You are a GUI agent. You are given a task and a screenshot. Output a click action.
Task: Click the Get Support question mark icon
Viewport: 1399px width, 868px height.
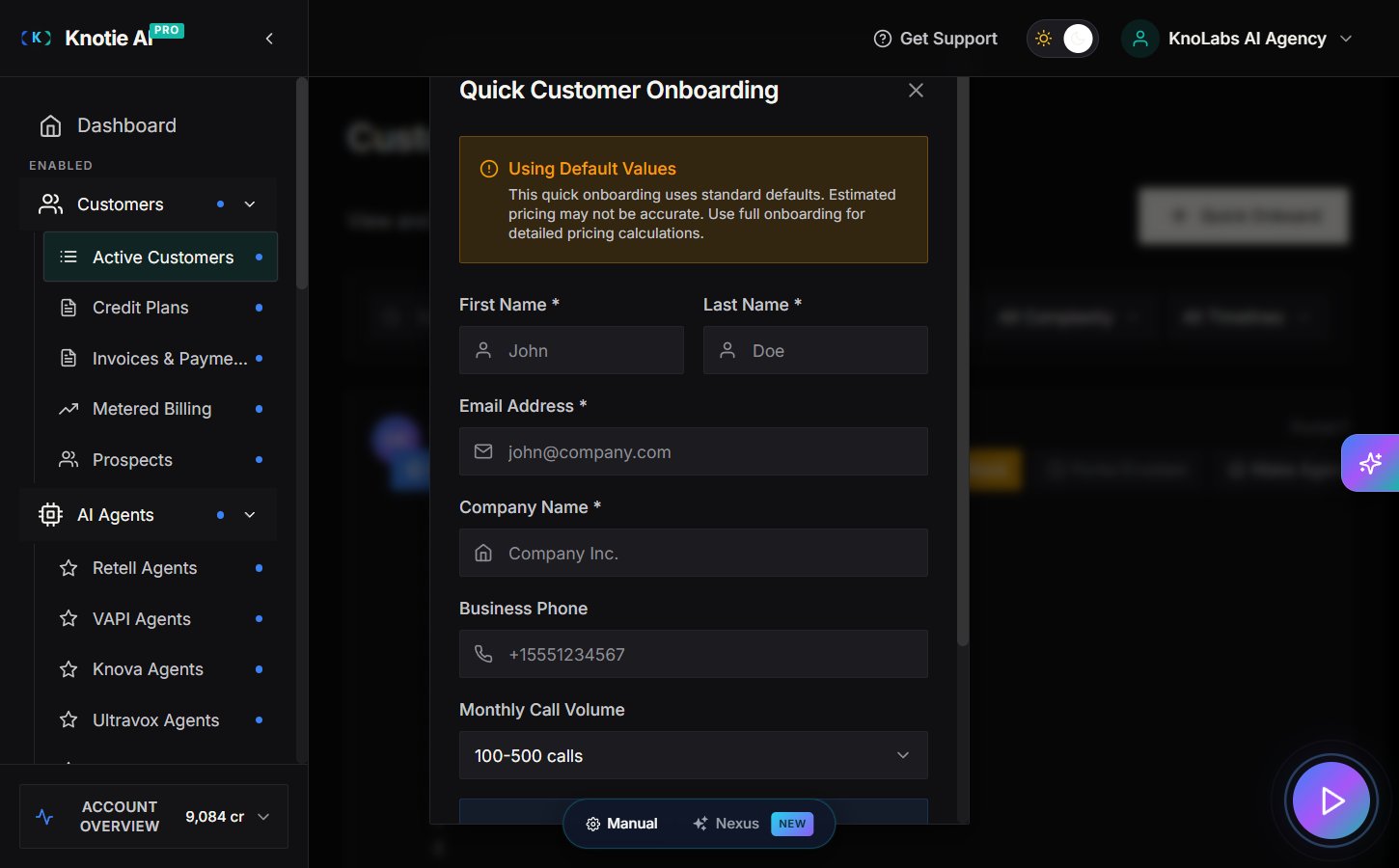click(882, 39)
